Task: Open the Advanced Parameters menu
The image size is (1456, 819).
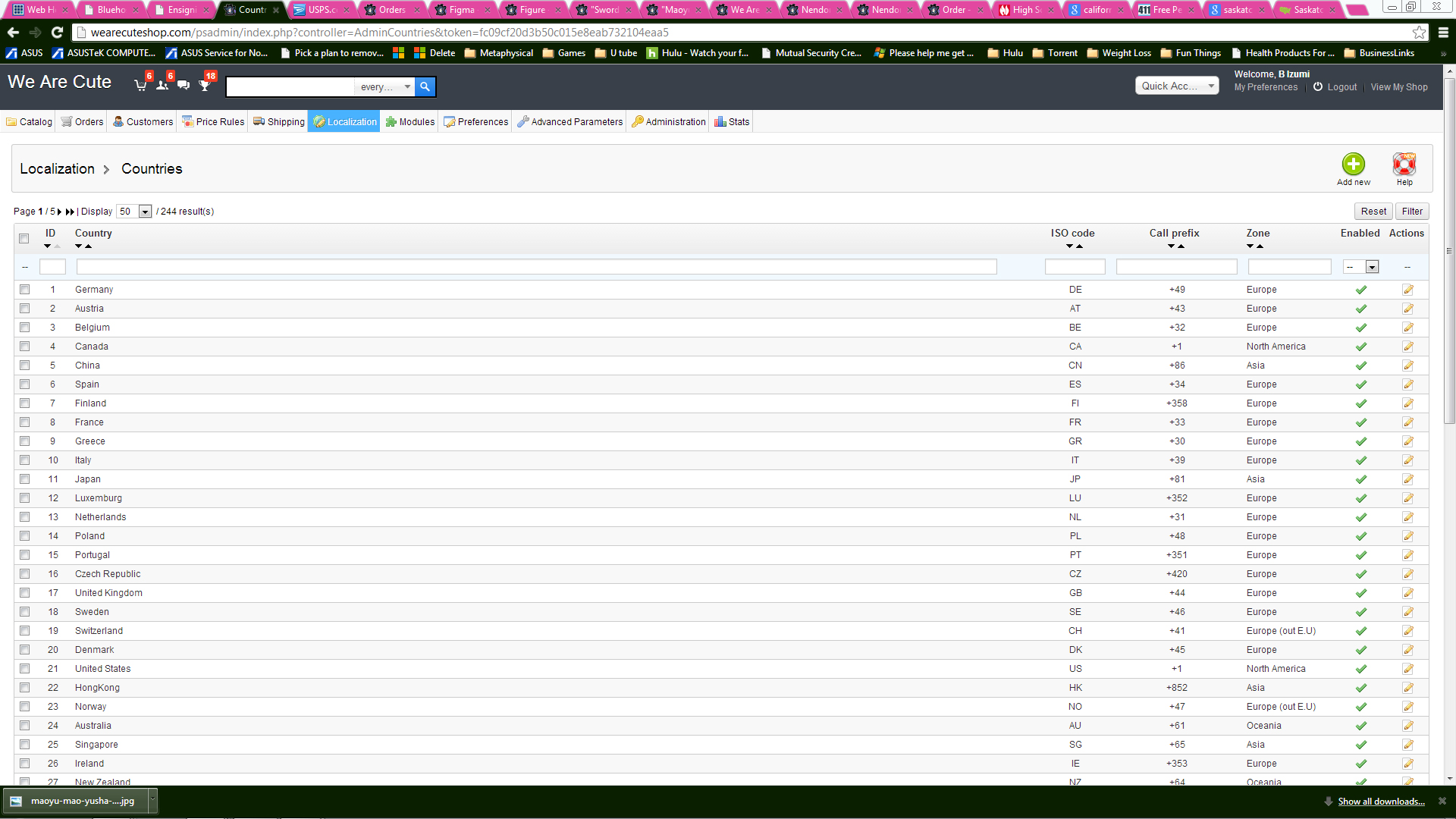Action: [570, 121]
